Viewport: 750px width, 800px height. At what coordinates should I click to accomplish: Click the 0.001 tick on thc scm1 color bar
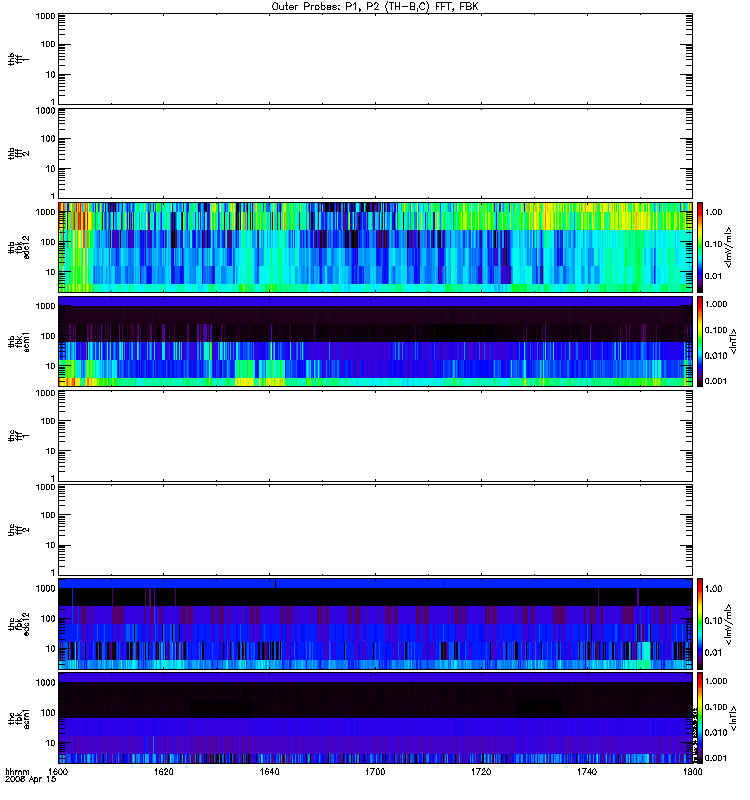coord(716,758)
